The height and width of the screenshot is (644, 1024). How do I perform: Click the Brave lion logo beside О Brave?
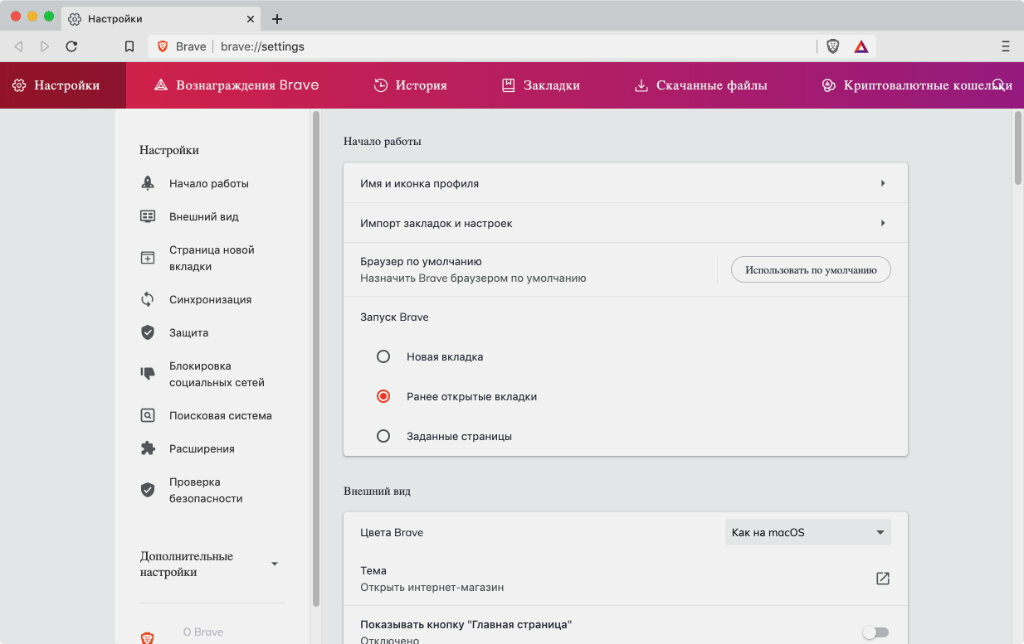(148, 638)
